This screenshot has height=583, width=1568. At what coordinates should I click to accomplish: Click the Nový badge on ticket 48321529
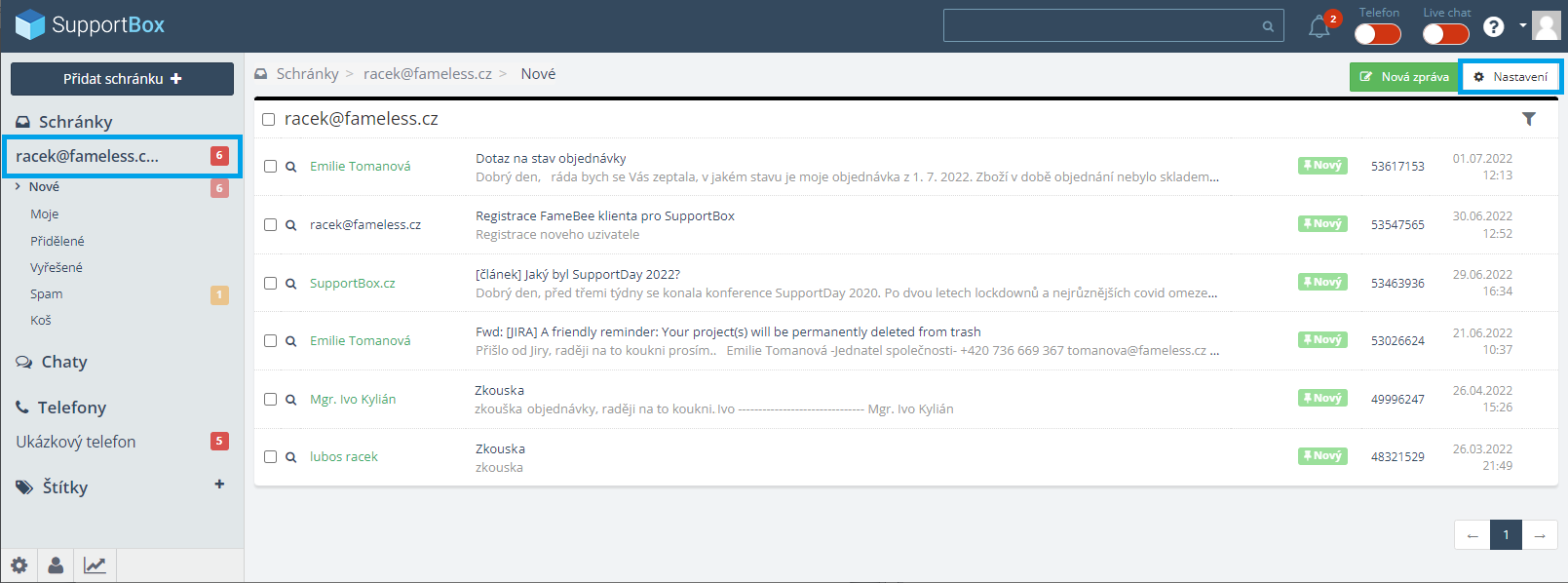1322,456
